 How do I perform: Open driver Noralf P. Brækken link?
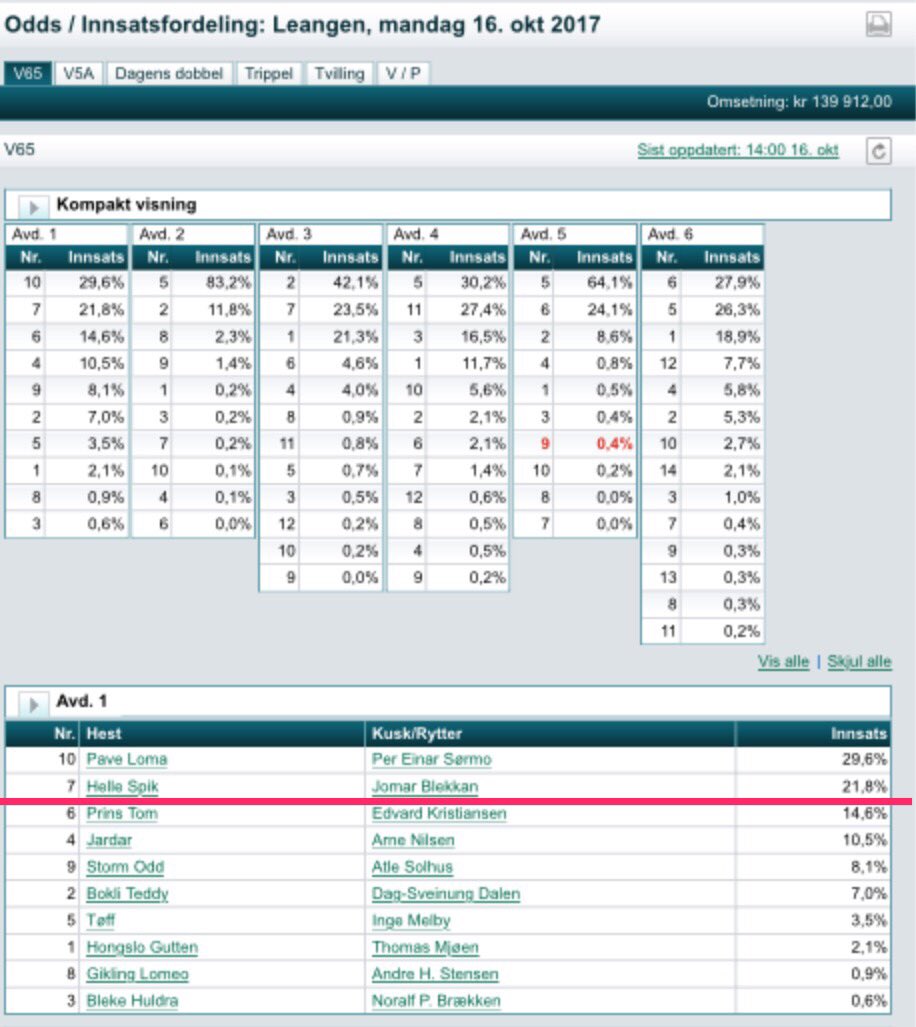(436, 1001)
